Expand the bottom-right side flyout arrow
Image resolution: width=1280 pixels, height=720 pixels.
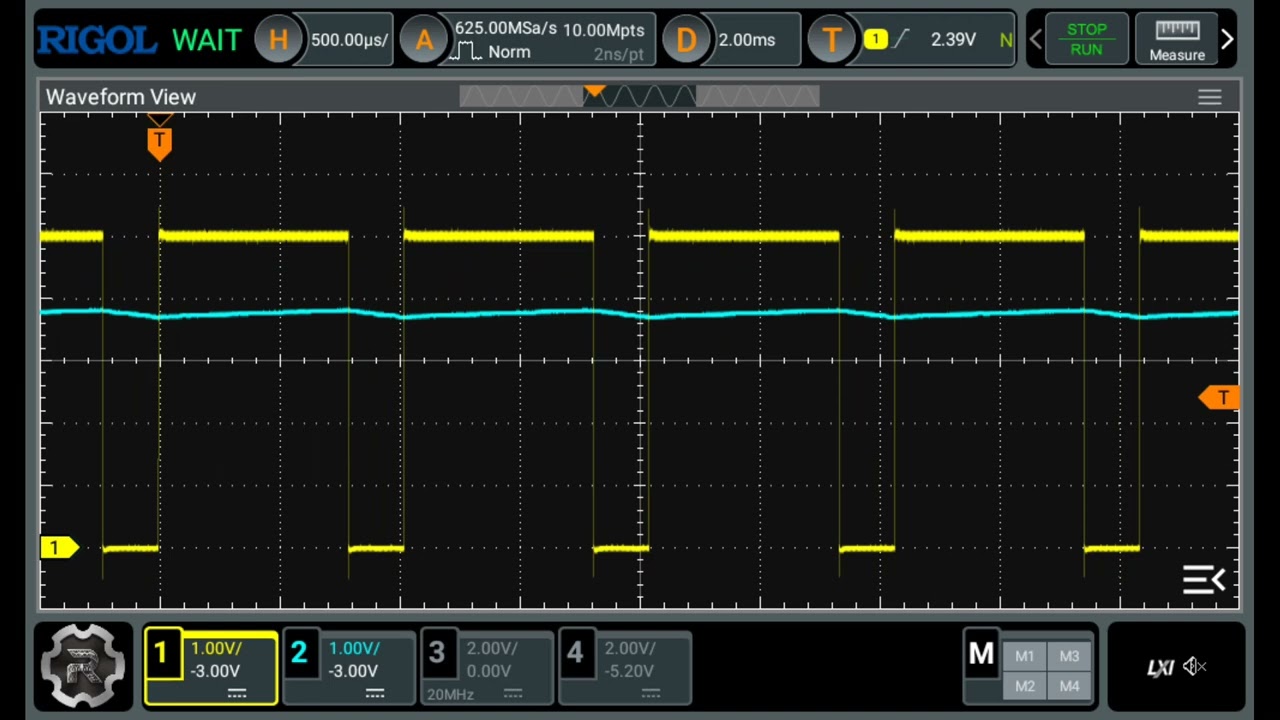[1204, 580]
